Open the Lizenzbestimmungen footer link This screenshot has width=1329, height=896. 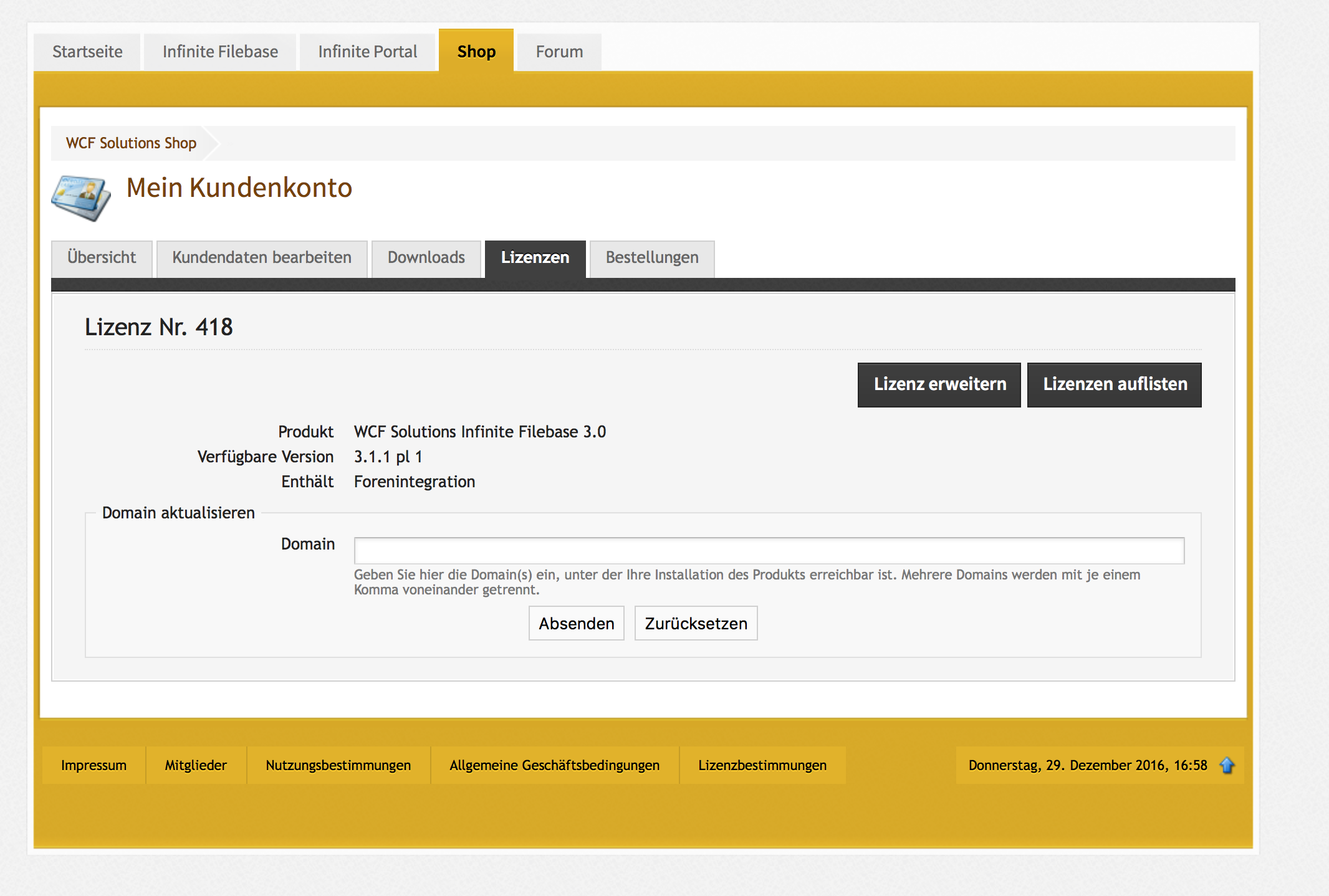pyautogui.click(x=762, y=765)
